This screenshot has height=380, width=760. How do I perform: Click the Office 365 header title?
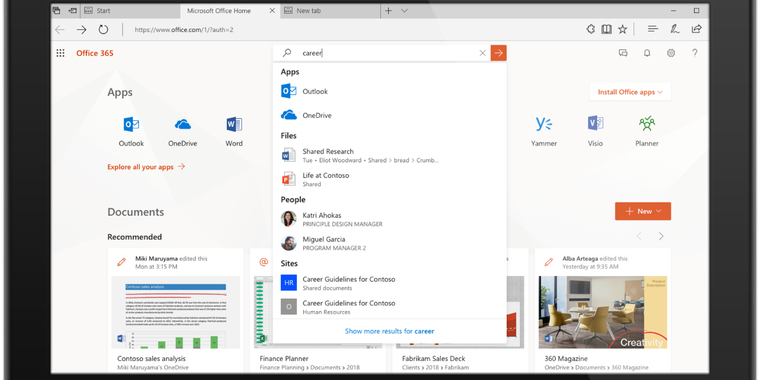pos(95,53)
